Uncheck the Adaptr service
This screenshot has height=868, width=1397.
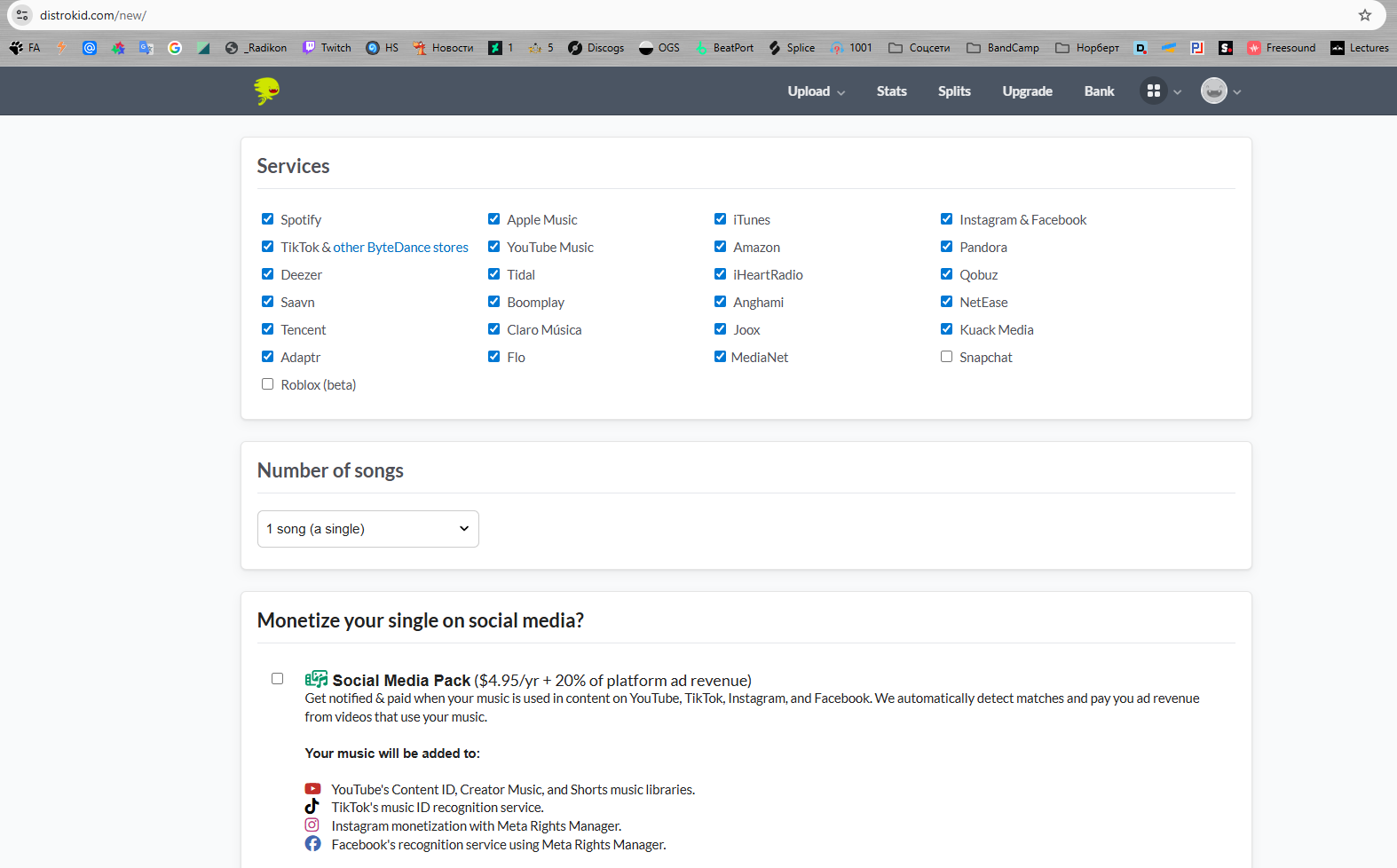(267, 357)
